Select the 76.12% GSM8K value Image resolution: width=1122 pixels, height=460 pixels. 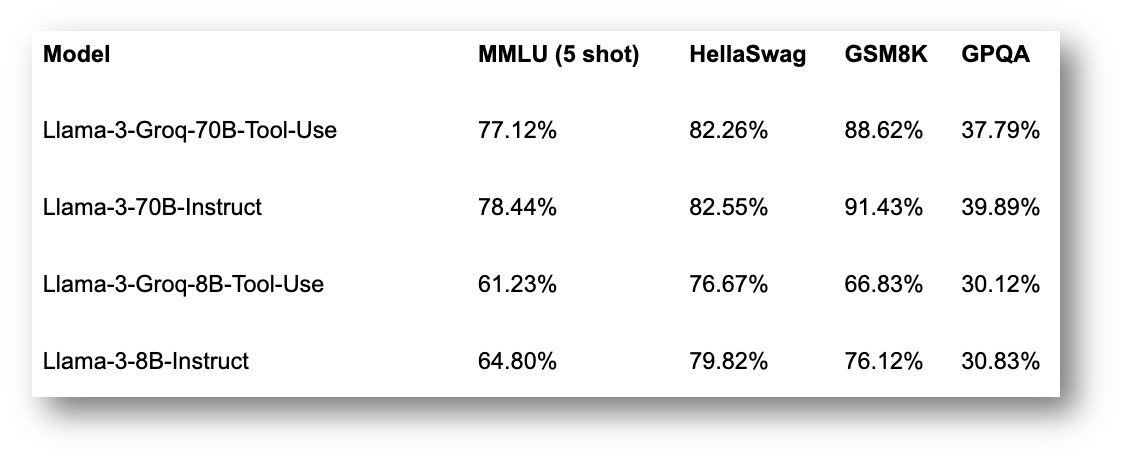point(883,360)
